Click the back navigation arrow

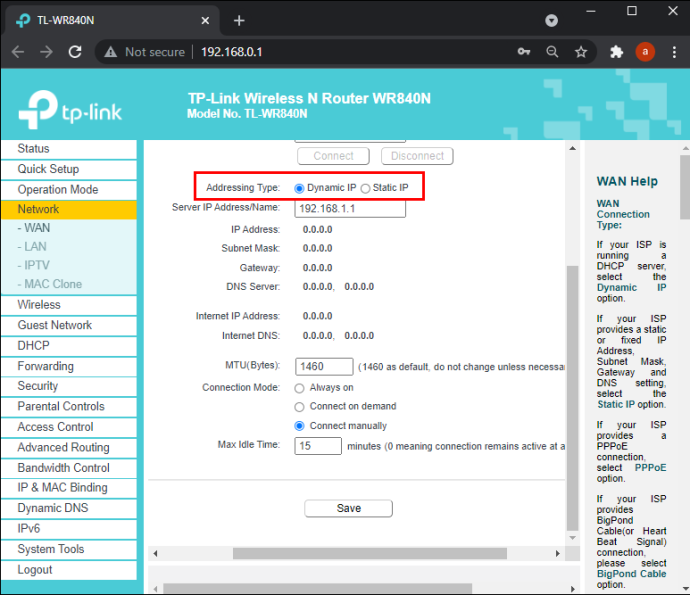(x=18, y=52)
